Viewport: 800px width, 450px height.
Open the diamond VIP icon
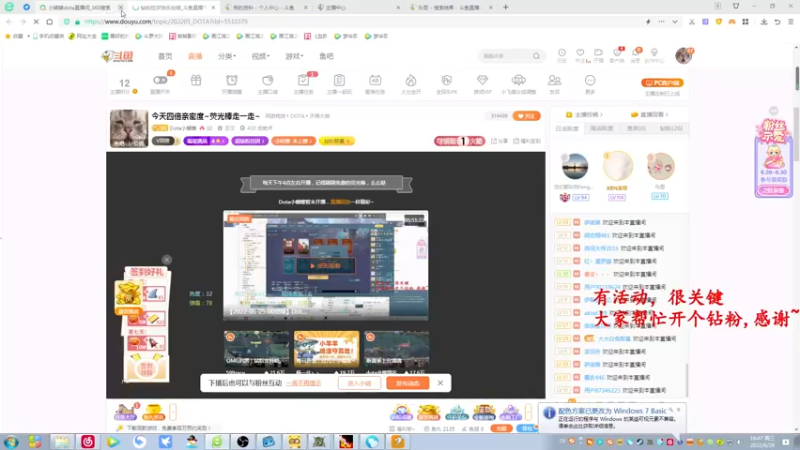[x=482, y=80]
